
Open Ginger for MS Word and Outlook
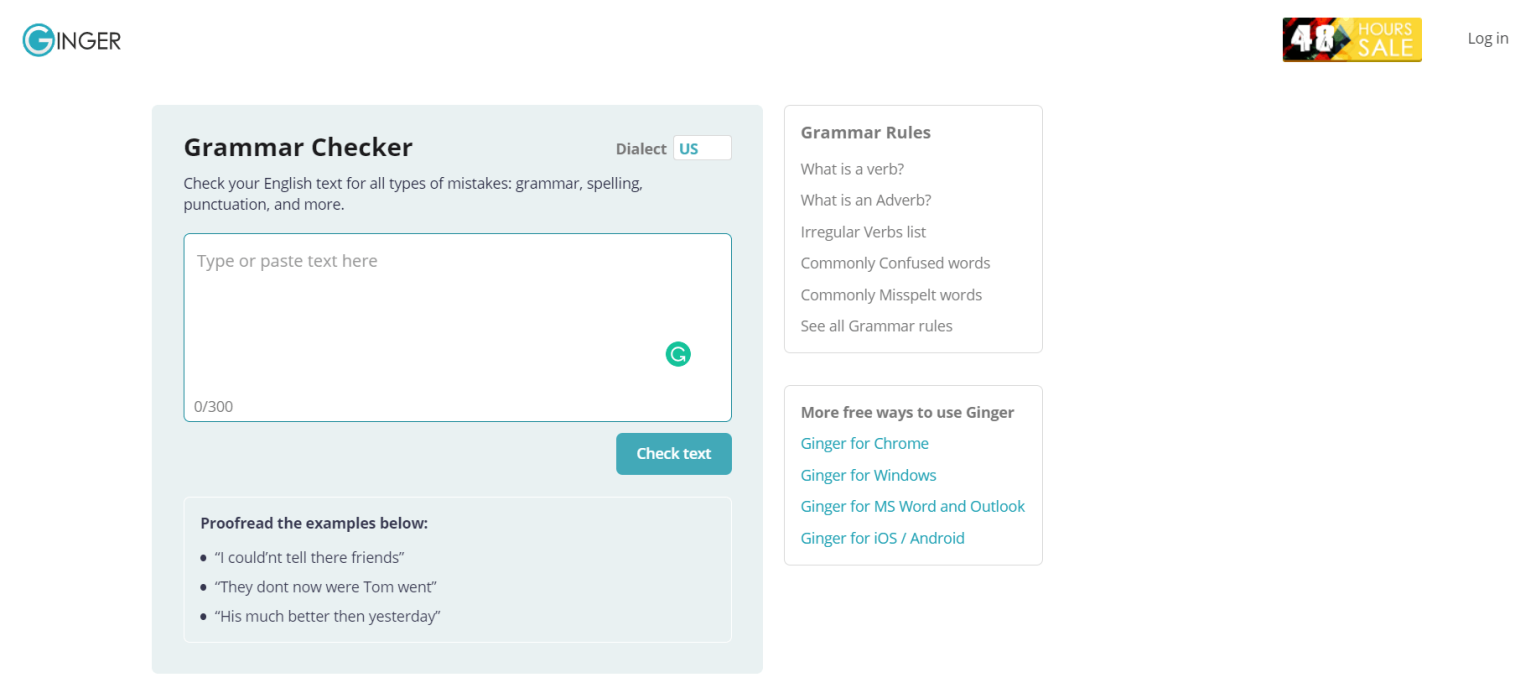click(913, 506)
